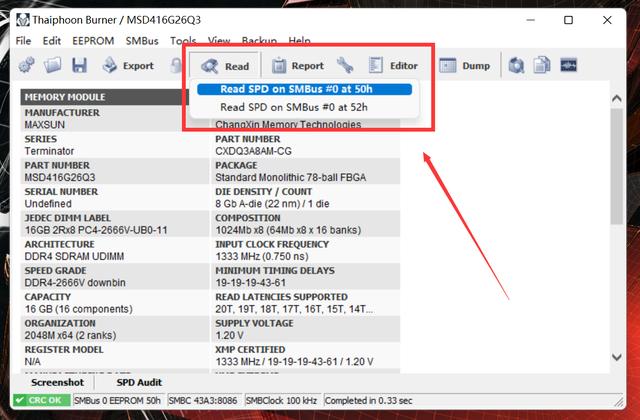This screenshot has height=420, width=640.
Task: Select Read SPD on SMBus #0 at 50h
Action: 304,89
